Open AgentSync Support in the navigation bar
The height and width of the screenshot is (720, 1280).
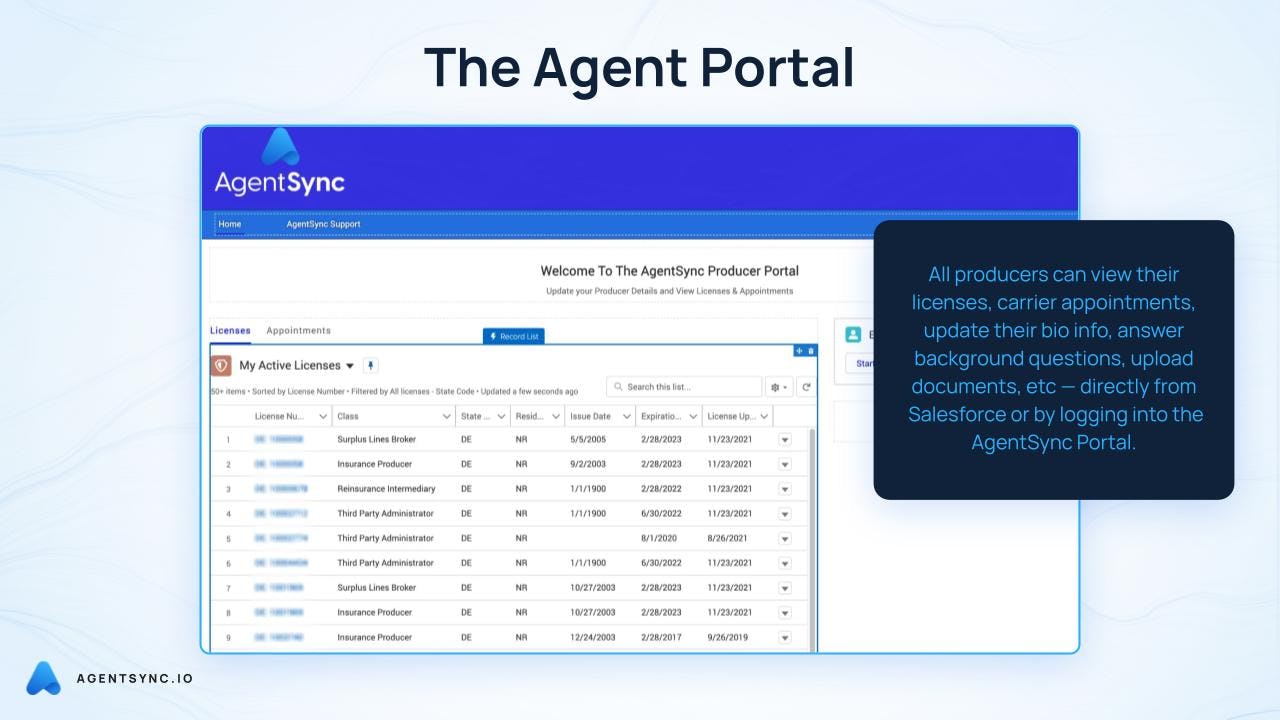pos(323,224)
